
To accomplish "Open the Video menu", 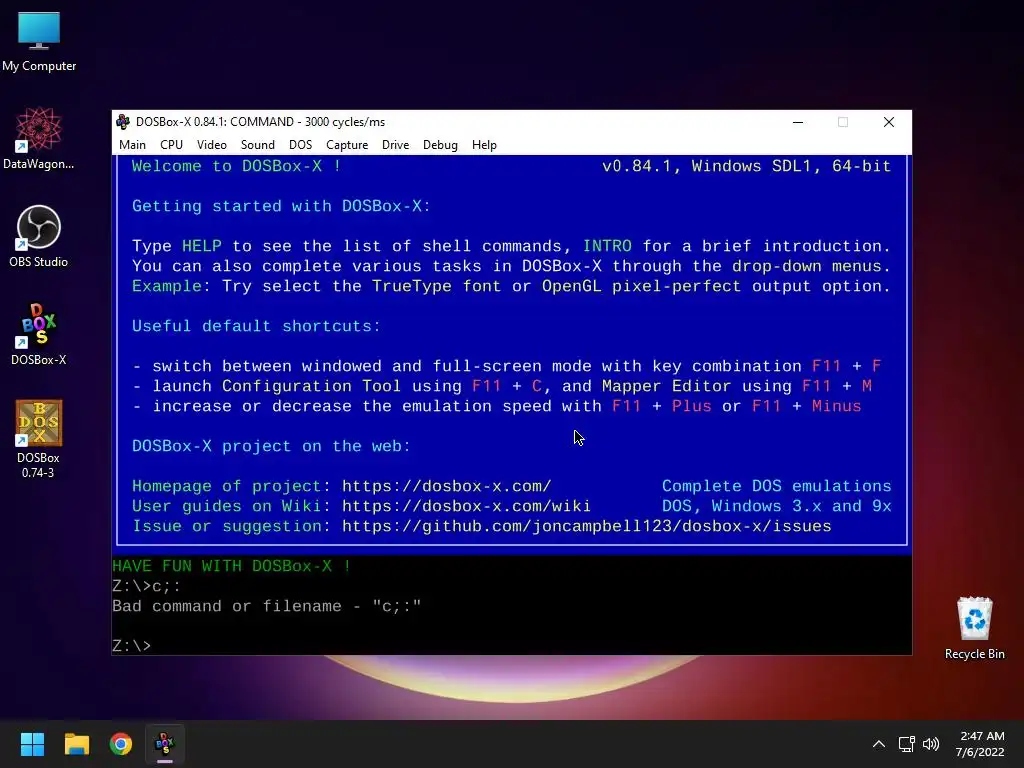I will coord(212,145).
